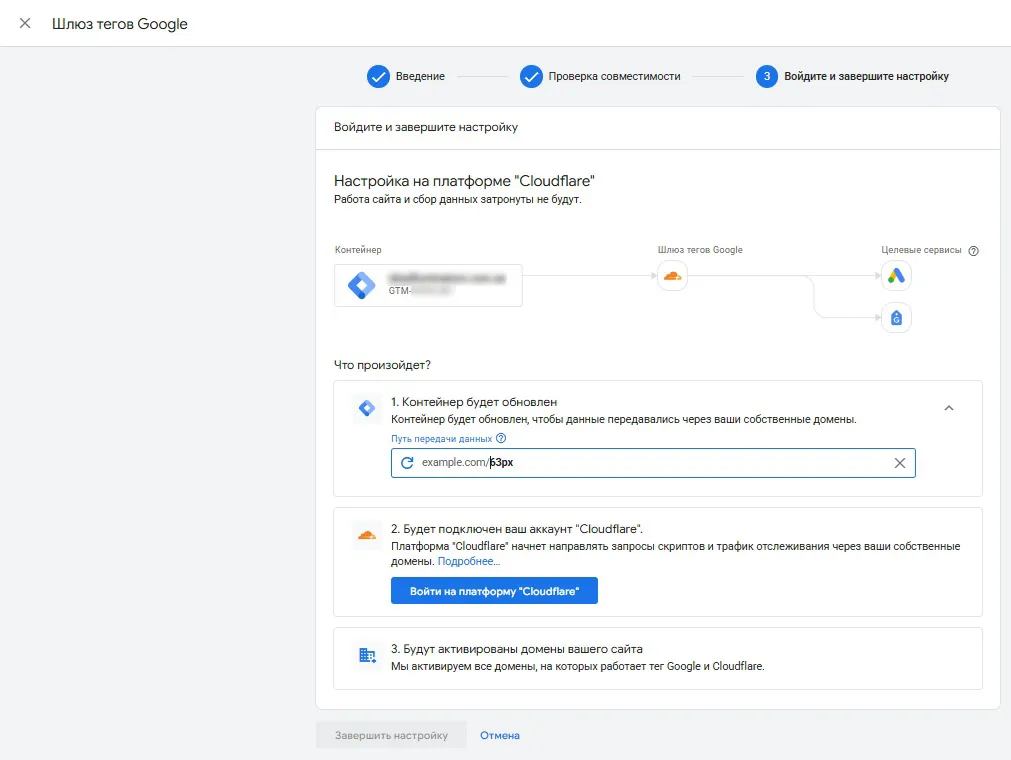Go to the Проверка совместимости step

coord(600,76)
